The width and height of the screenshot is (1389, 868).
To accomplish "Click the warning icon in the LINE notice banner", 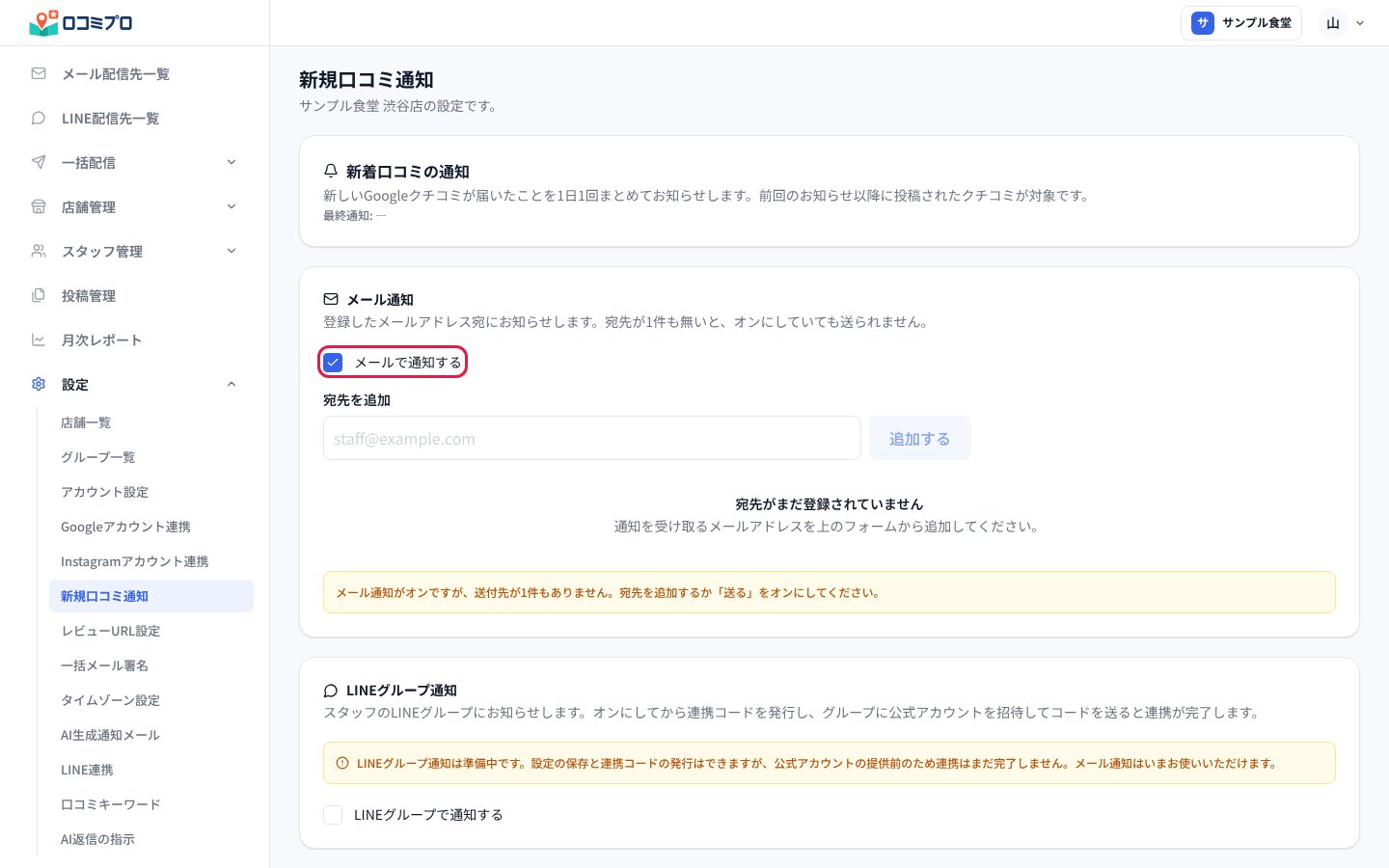I will click(x=342, y=763).
